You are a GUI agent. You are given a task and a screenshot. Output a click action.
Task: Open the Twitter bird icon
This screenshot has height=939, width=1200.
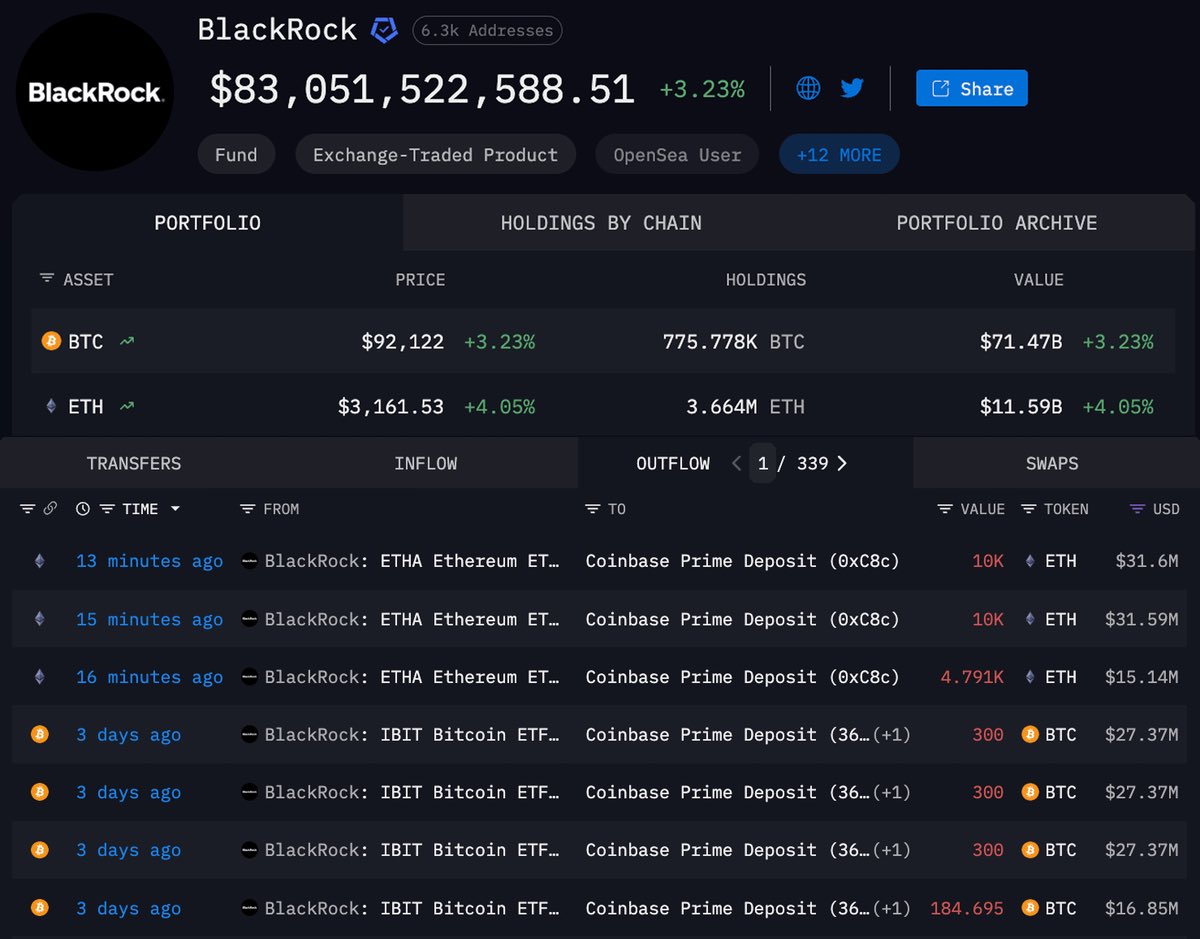tap(852, 88)
